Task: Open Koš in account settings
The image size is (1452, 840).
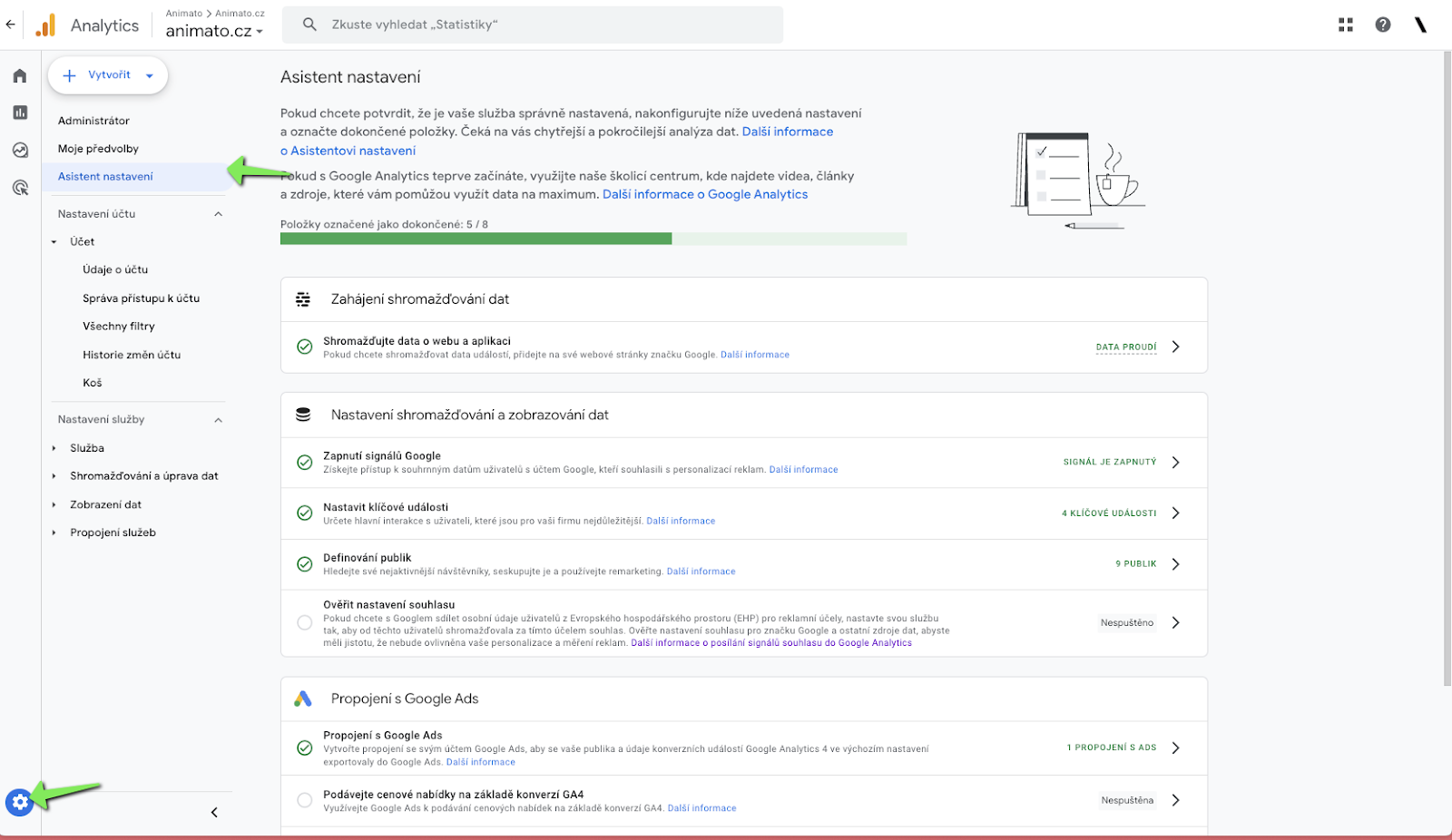Action: pyautogui.click(x=93, y=383)
